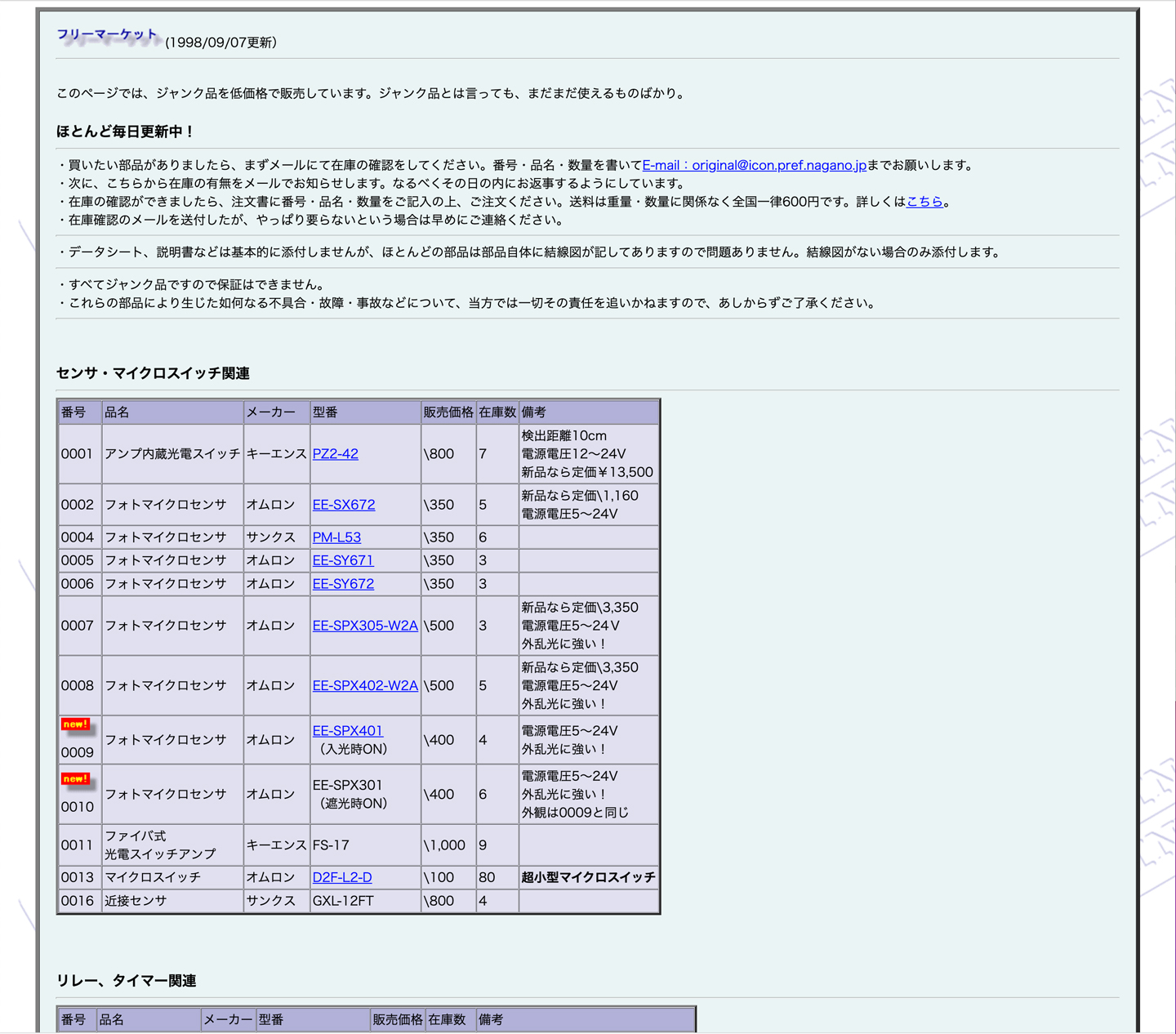
Task: Follow the こちら shipping details link
Action: 924,202
